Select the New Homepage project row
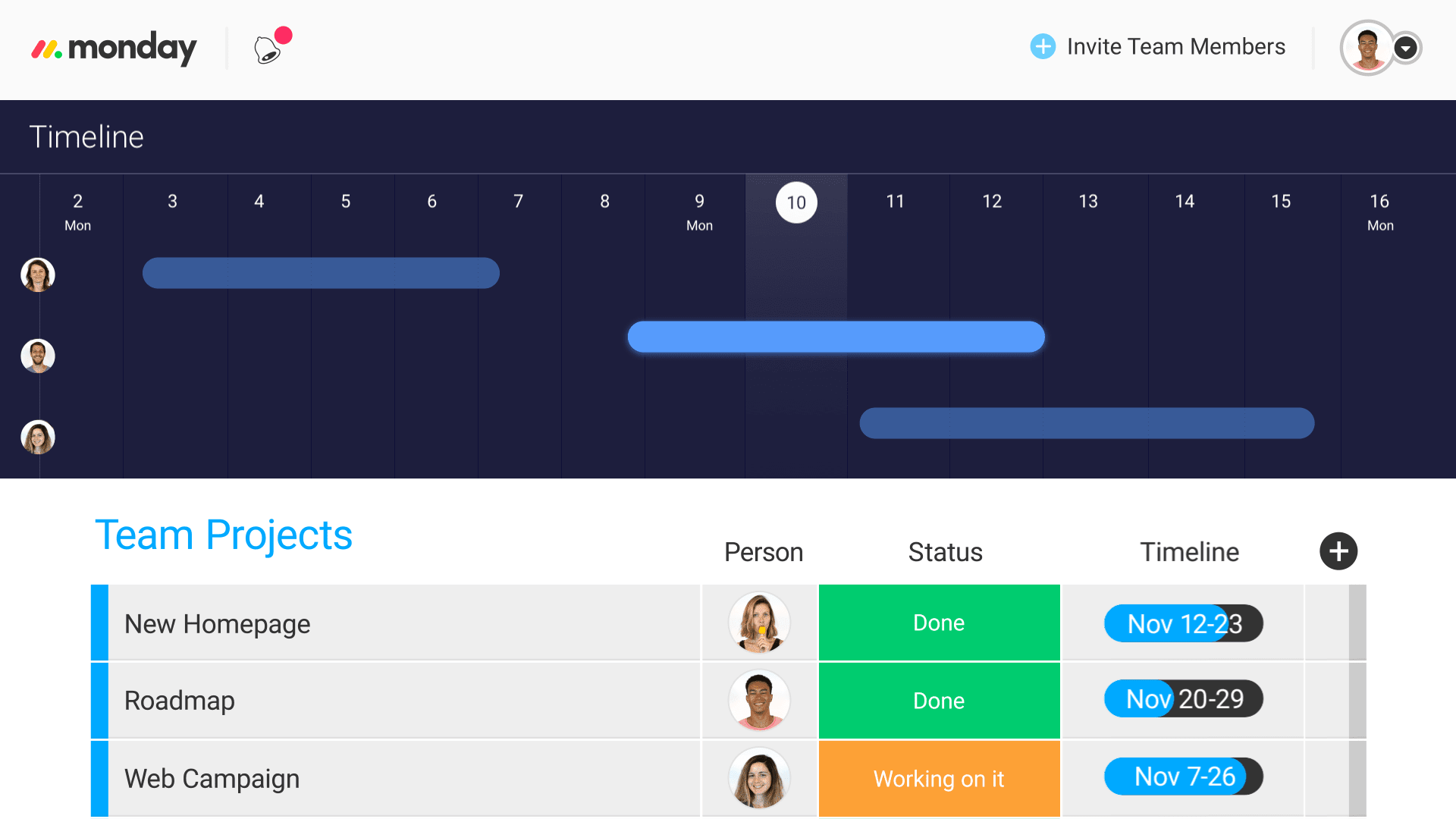Viewport: 1456px width, 819px height. (400, 623)
